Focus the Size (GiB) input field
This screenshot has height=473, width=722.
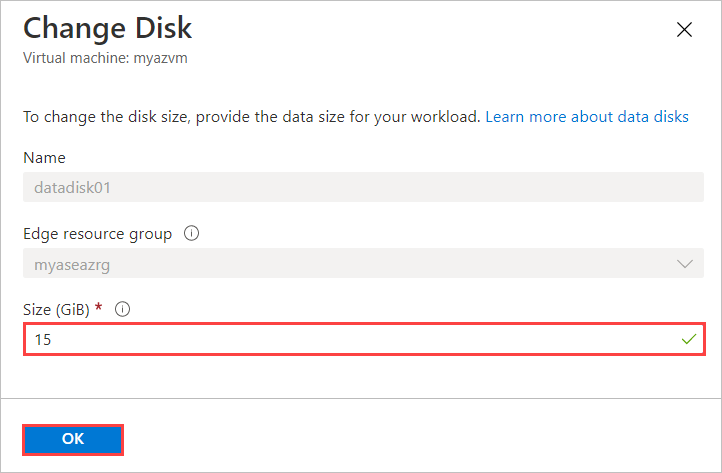350,340
